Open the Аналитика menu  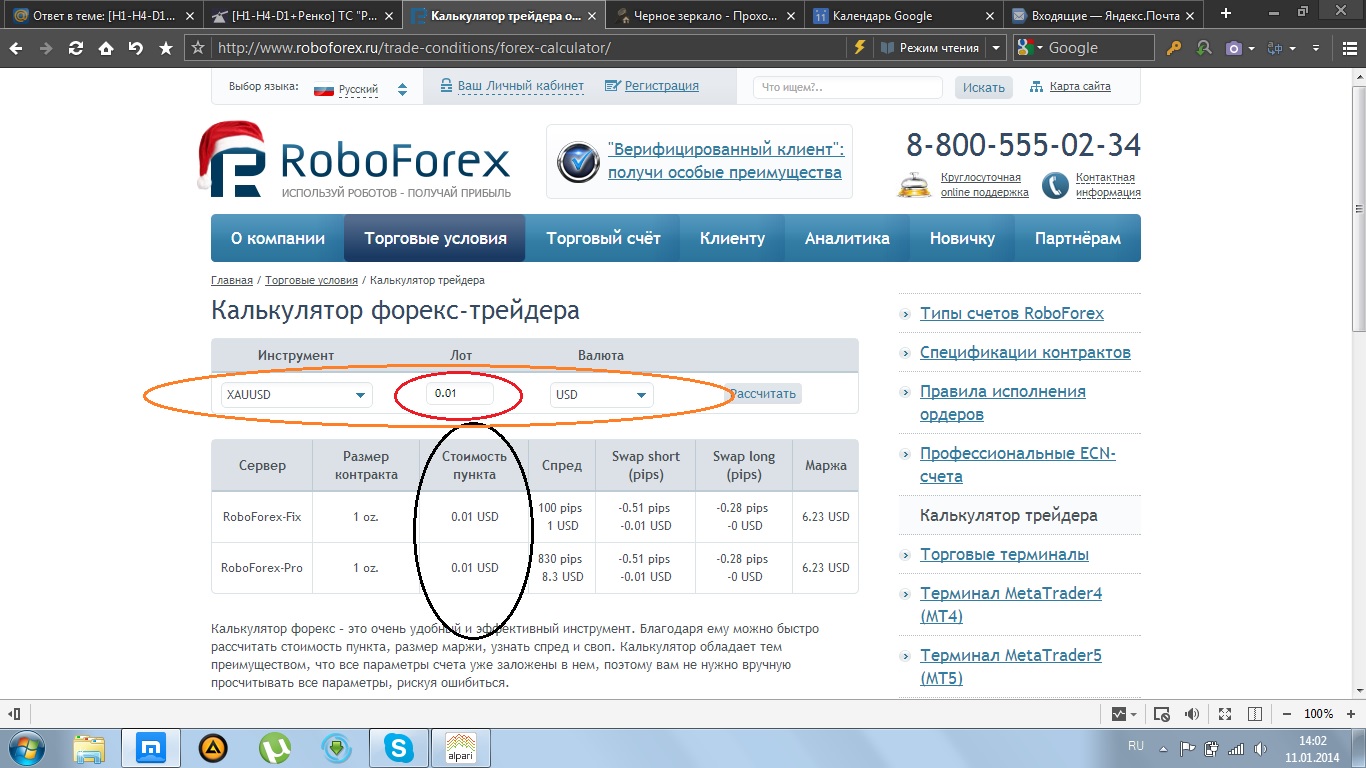tap(847, 238)
